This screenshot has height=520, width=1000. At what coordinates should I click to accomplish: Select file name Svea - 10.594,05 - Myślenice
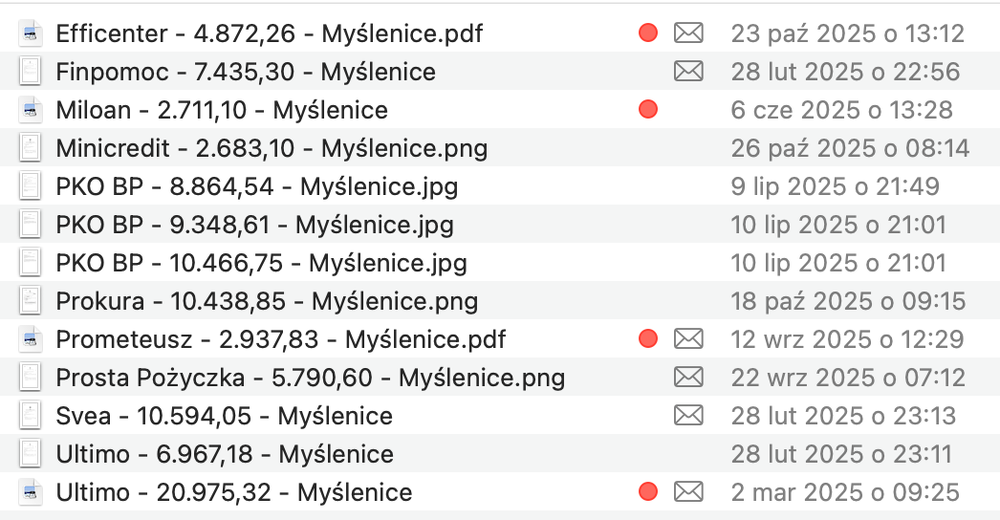click(x=224, y=417)
